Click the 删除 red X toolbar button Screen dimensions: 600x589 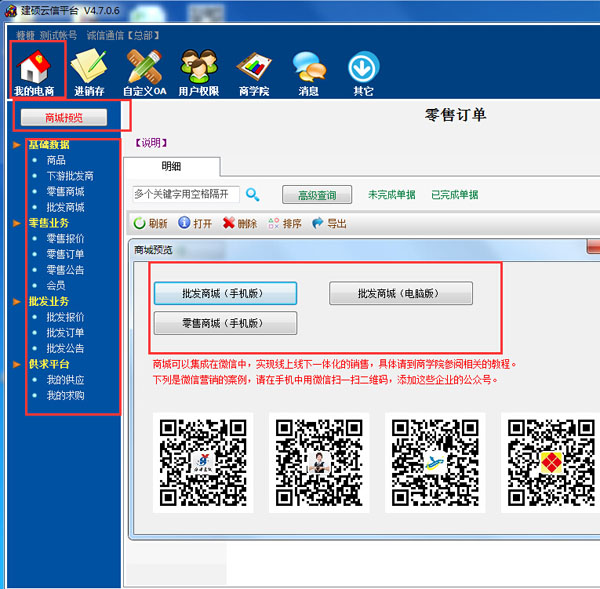[240, 223]
